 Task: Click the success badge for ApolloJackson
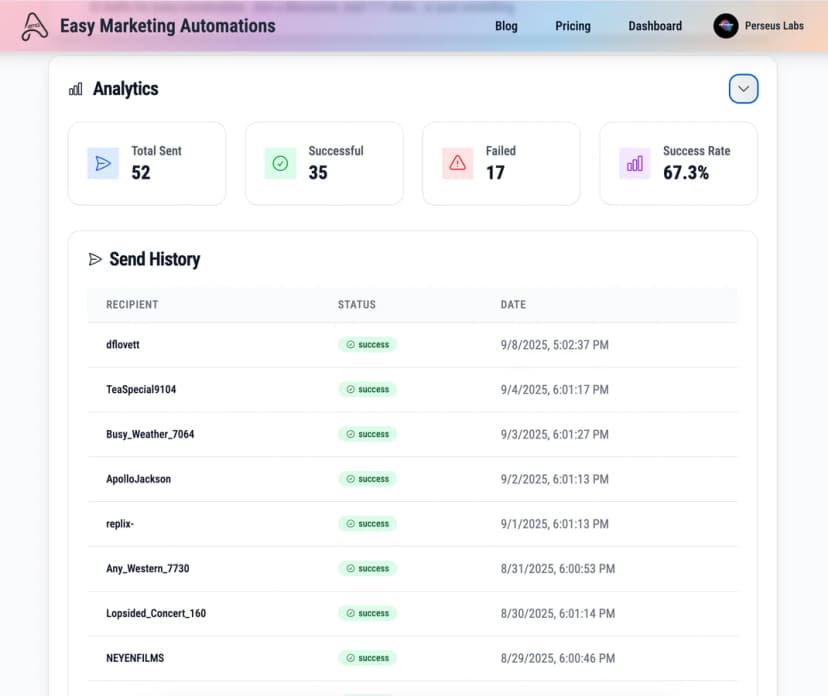[x=368, y=479]
